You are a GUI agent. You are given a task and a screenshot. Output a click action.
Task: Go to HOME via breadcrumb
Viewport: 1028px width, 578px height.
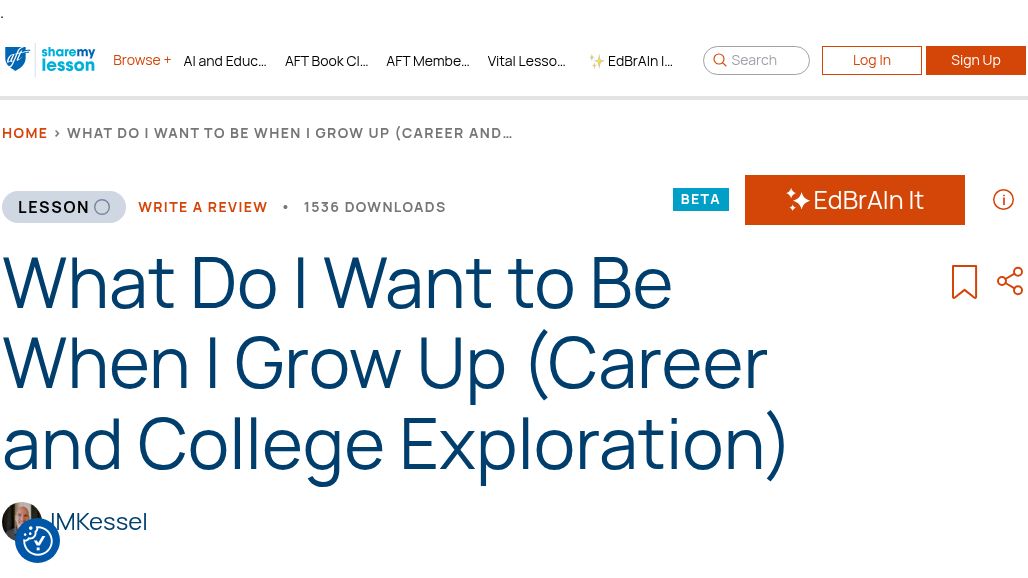point(25,133)
